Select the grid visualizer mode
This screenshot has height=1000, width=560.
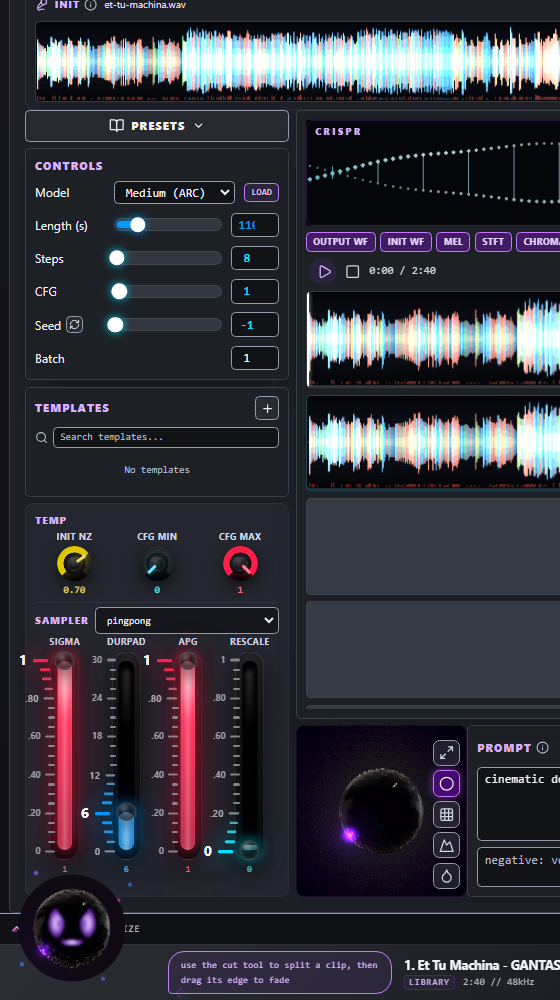pyautogui.click(x=446, y=814)
